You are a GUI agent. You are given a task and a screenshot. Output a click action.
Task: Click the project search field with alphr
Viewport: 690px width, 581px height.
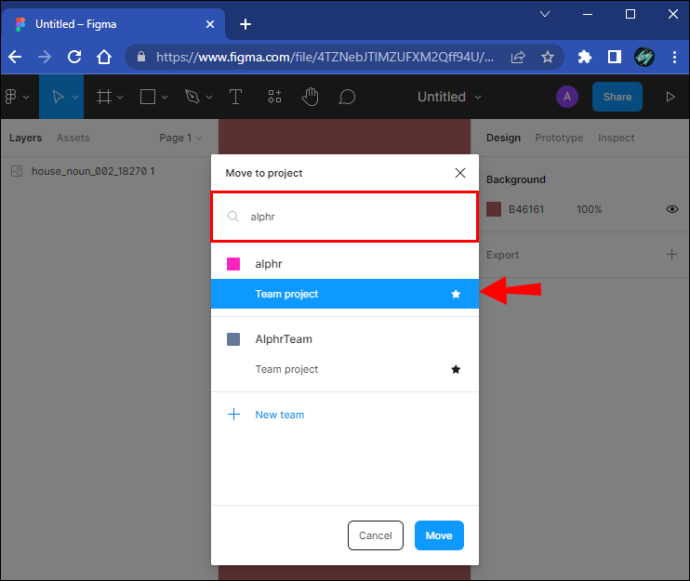point(345,217)
